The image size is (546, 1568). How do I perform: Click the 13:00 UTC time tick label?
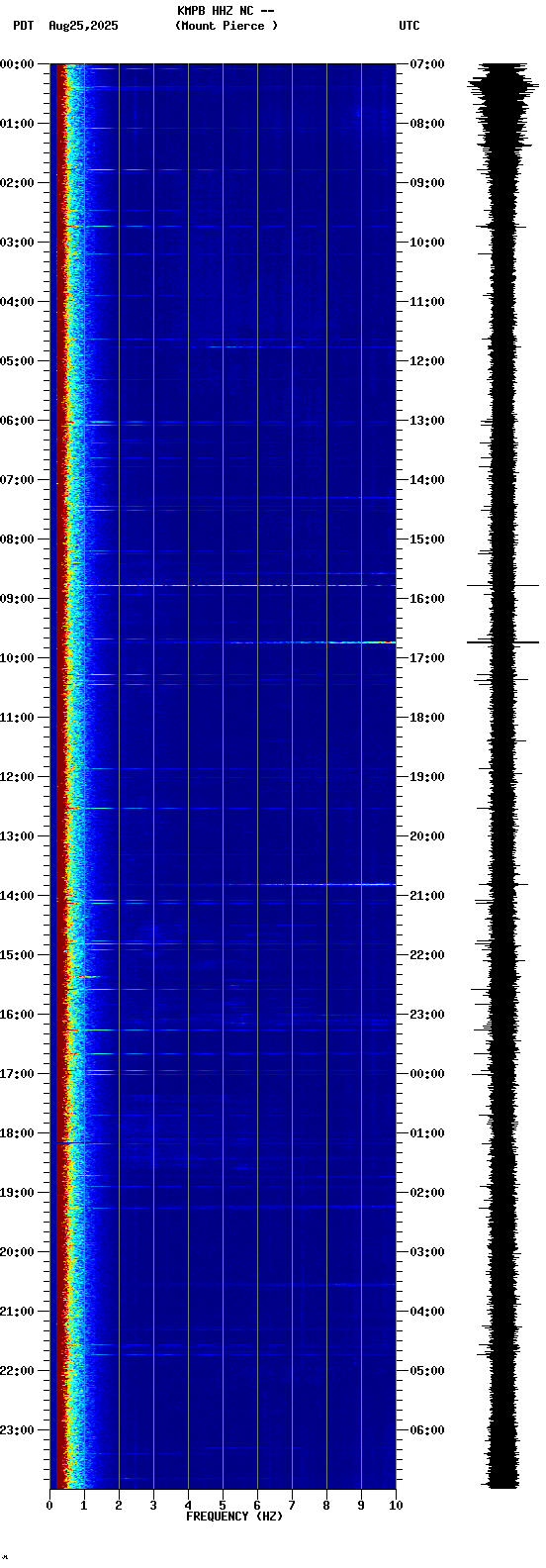click(427, 421)
